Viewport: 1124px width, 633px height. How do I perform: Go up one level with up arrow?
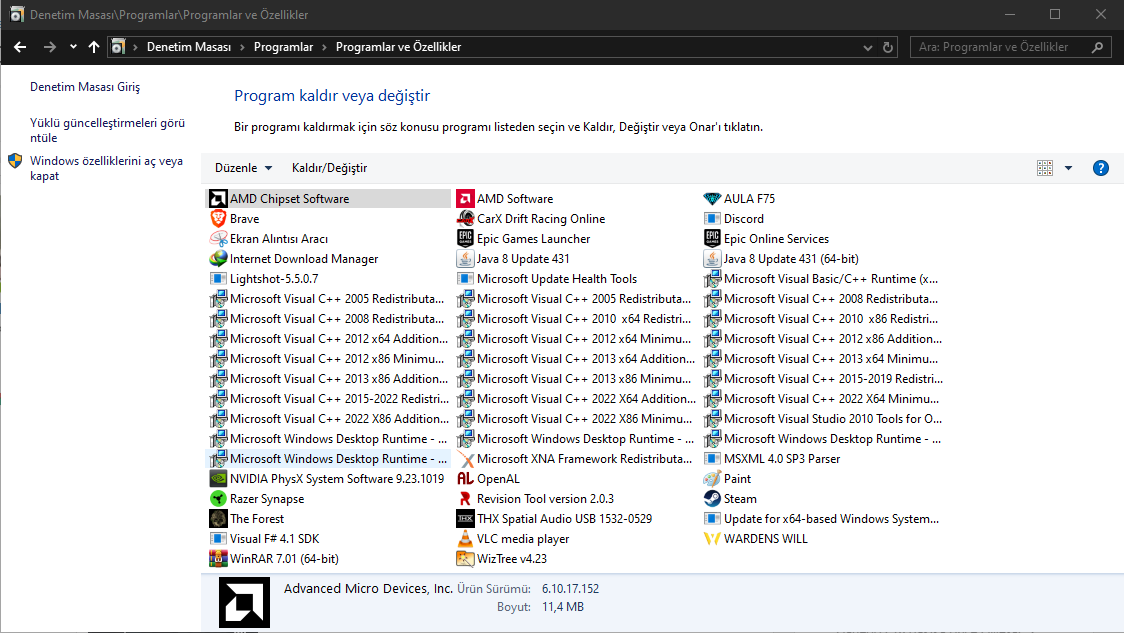94,47
